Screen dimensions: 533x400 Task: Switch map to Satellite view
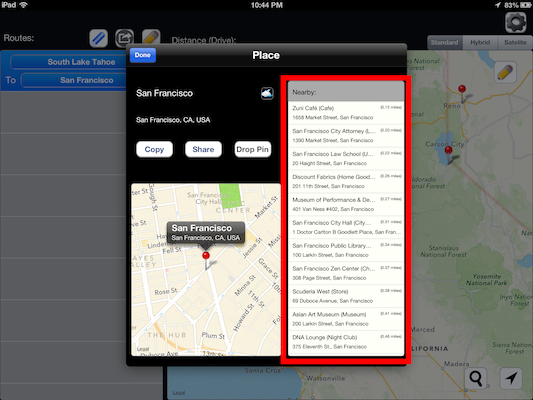point(515,42)
